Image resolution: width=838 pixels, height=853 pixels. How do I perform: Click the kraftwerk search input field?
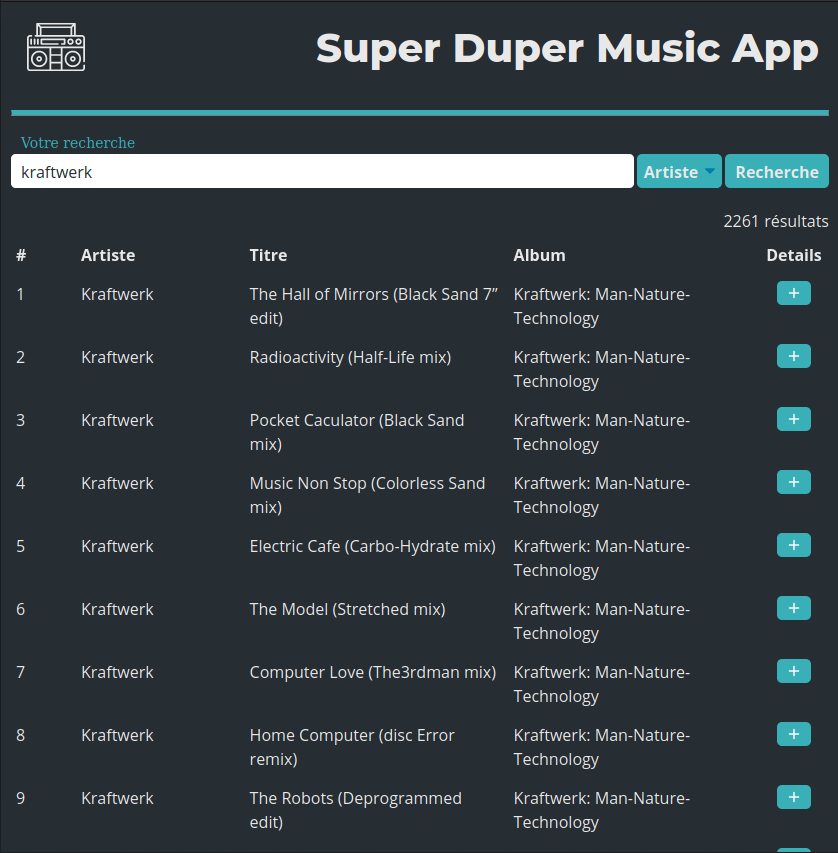tap(320, 171)
